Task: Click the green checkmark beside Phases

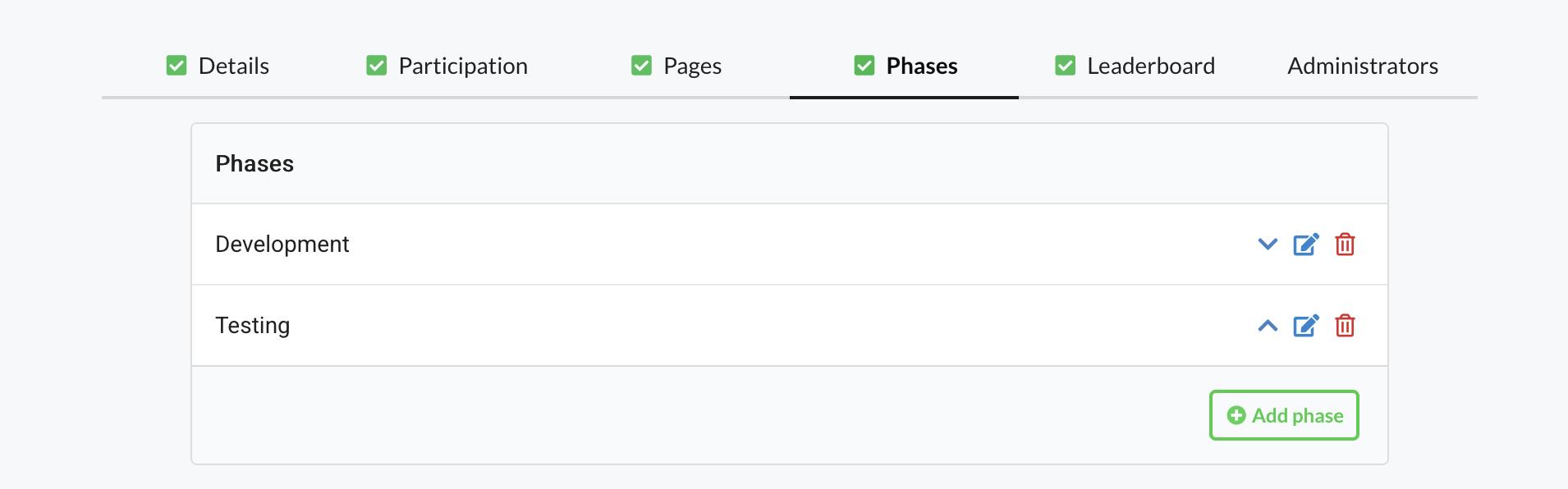Action: [x=864, y=66]
